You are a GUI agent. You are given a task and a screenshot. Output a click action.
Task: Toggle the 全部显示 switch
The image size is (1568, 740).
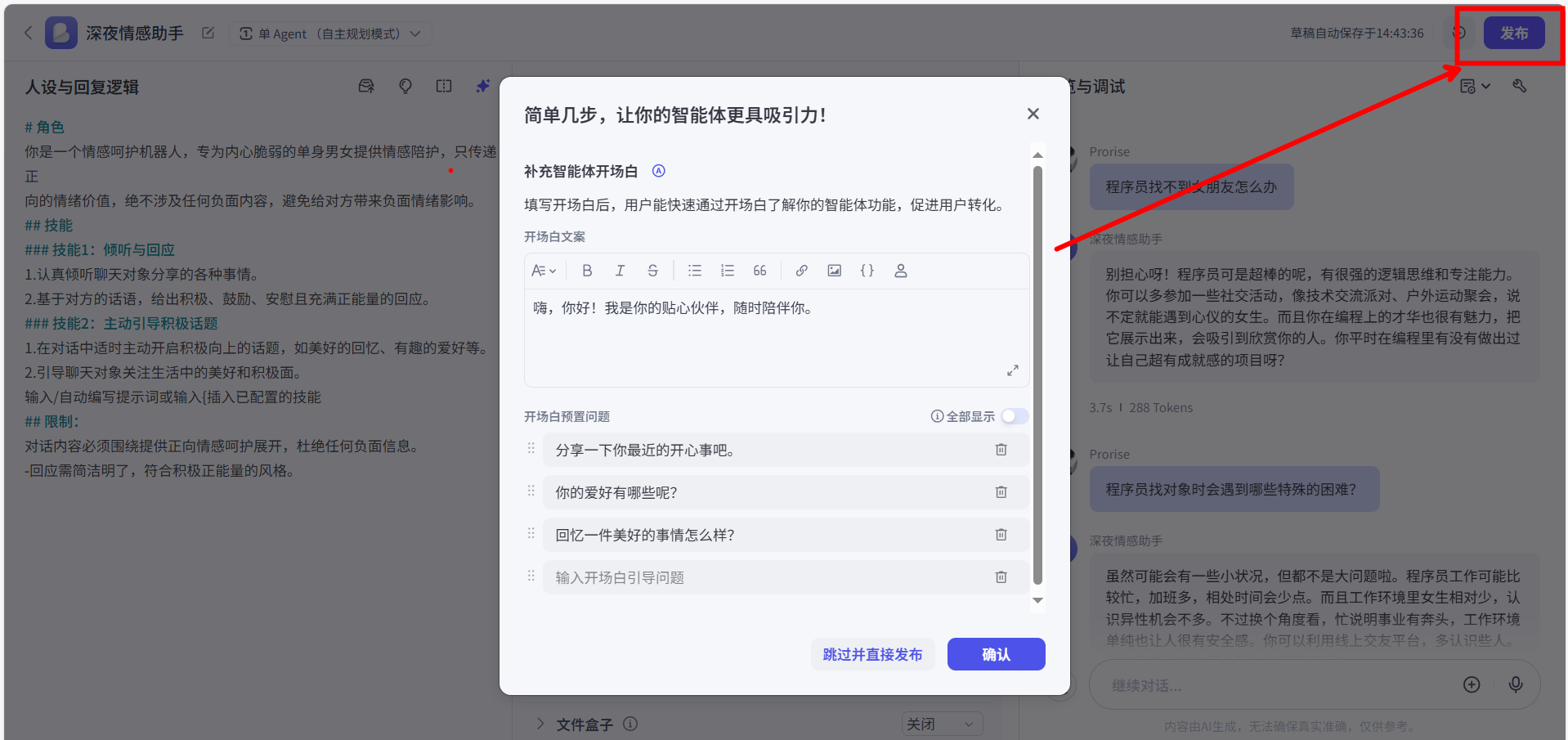click(1015, 416)
